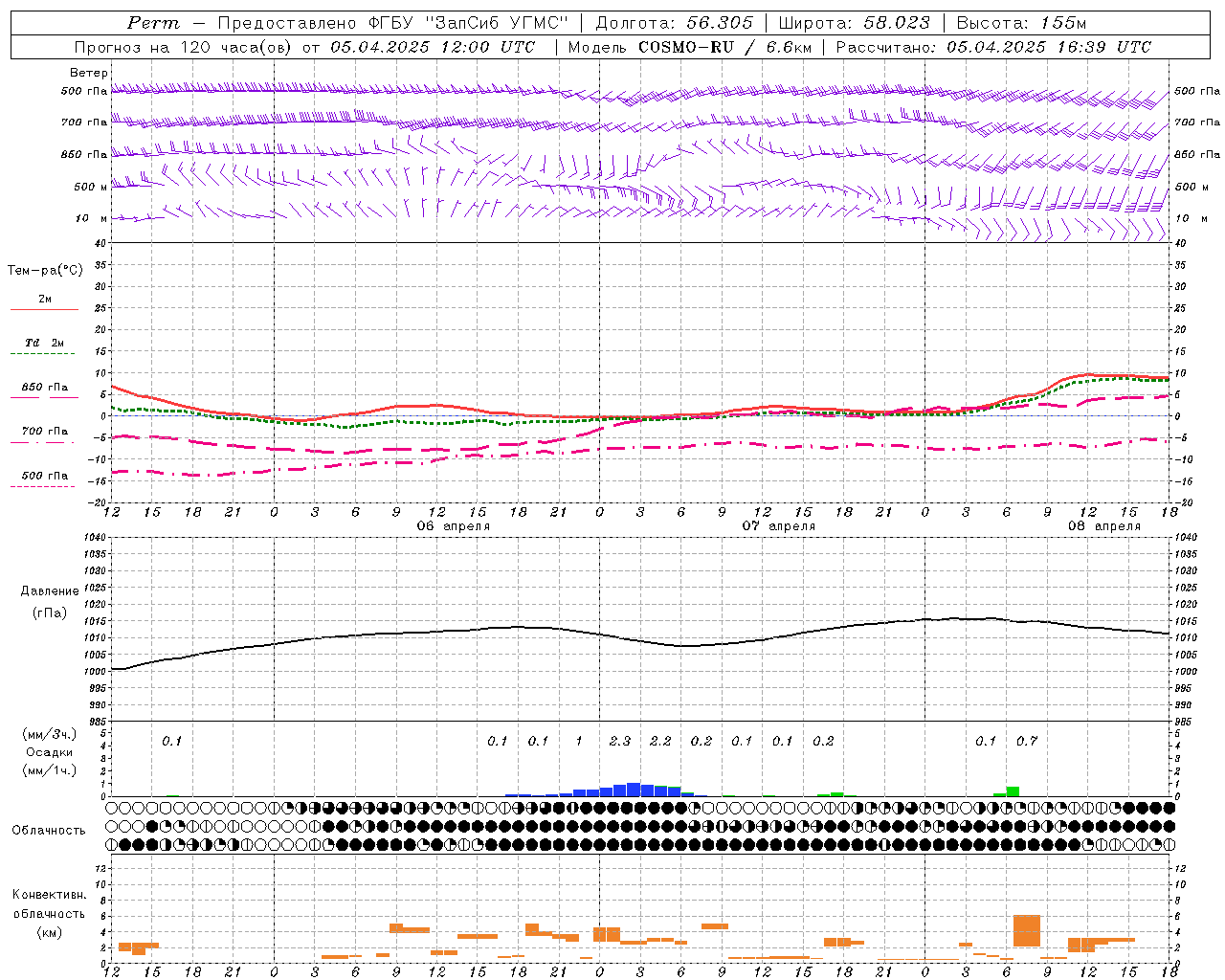Click the '06 апреля' date label
Screen dimensions: 1225x980
454,526
